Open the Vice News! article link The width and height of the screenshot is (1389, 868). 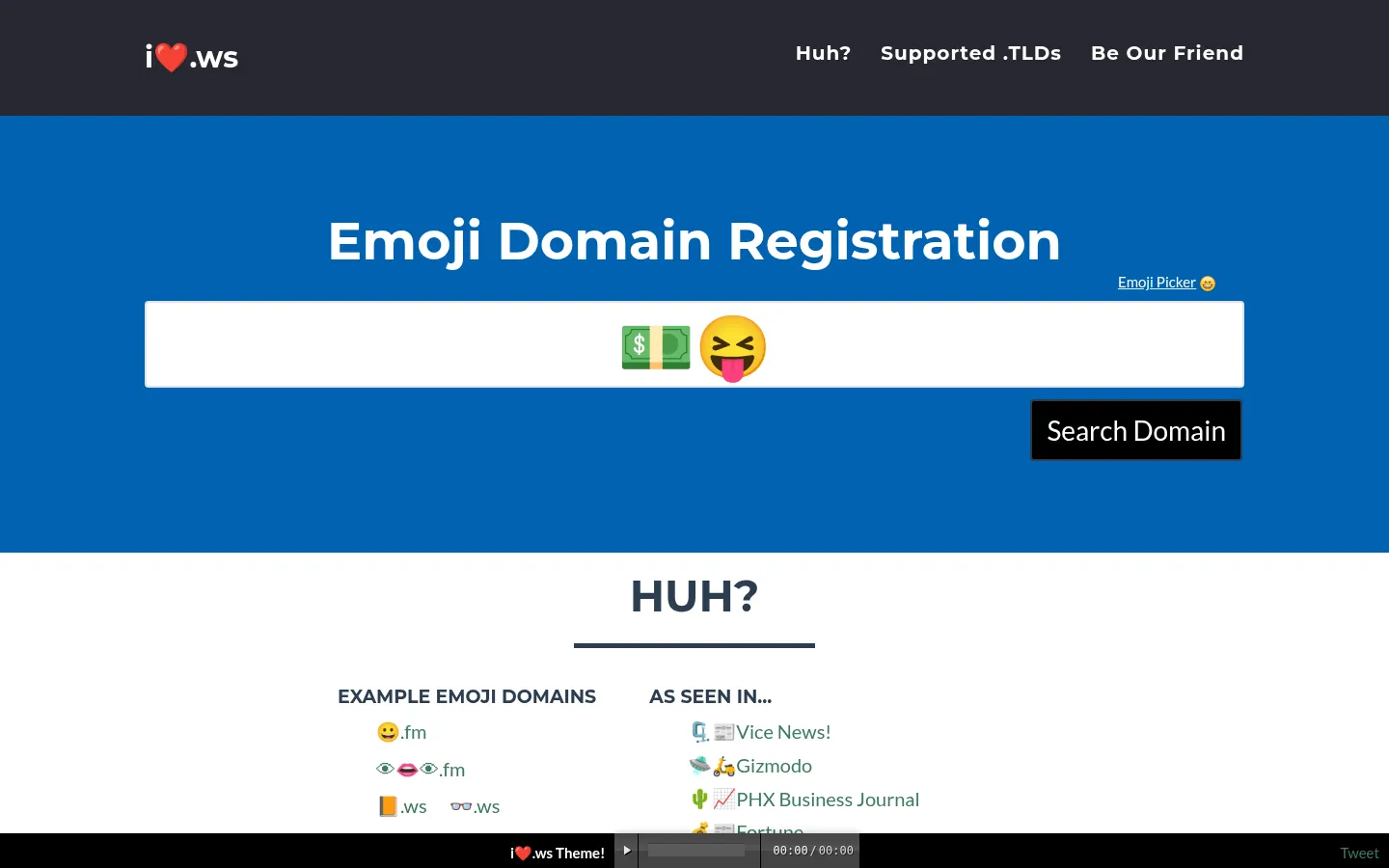click(x=761, y=732)
